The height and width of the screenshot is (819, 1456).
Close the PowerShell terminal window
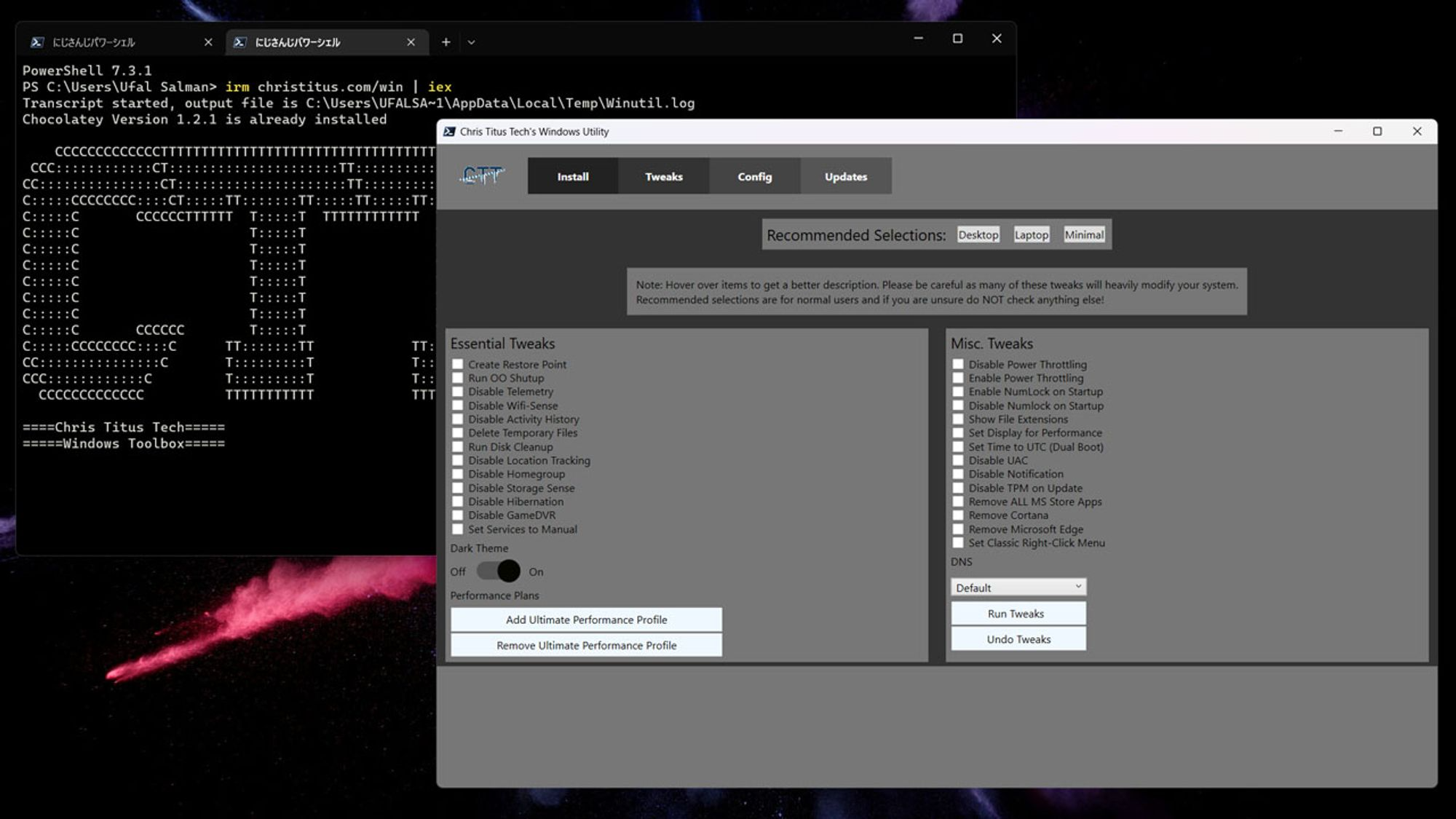tap(997, 39)
